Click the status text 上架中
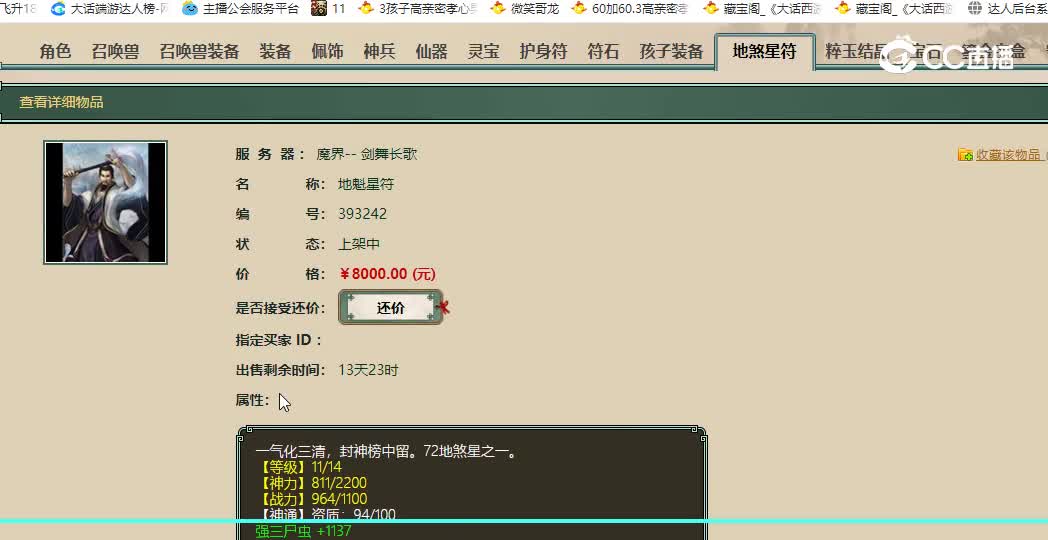Screen dimensions: 1048x540 tap(359, 244)
